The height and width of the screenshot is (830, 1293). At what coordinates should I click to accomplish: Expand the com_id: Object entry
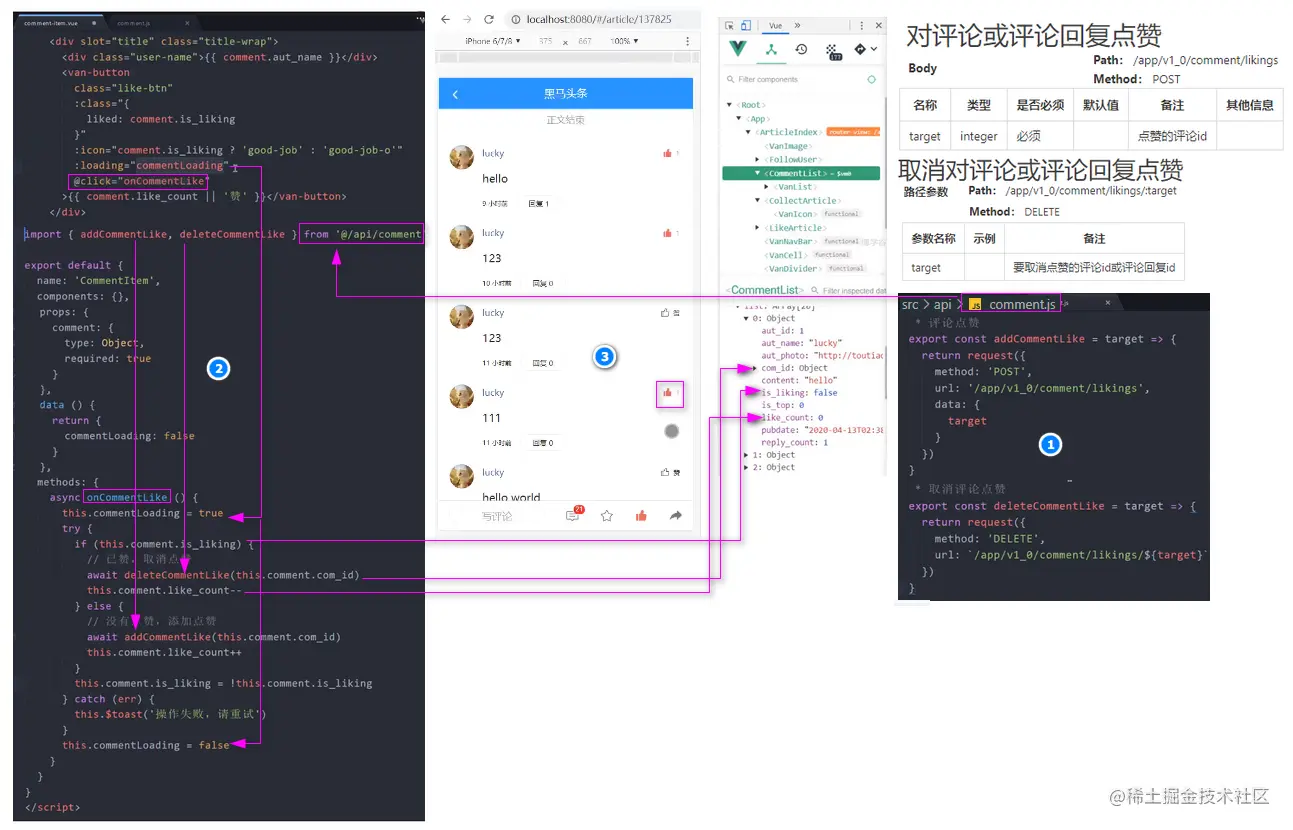pos(756,368)
